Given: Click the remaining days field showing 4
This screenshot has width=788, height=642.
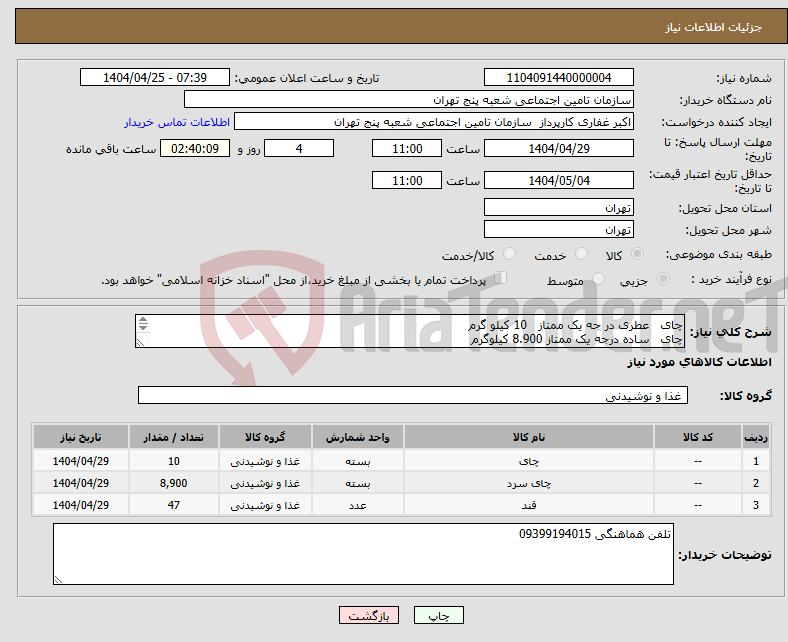Looking at the screenshot, I should coord(299,149).
